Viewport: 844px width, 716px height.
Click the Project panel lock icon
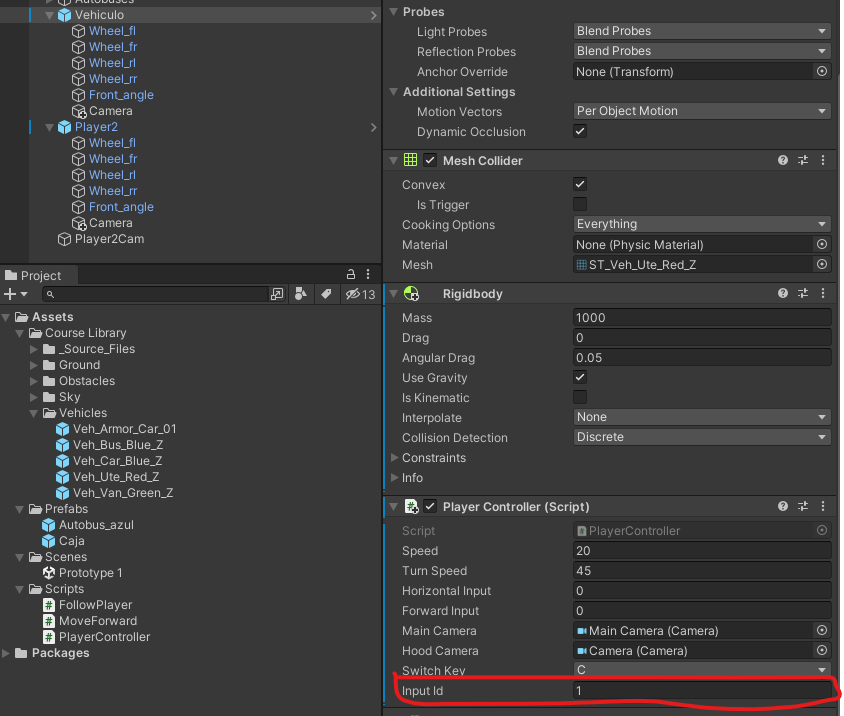(x=351, y=275)
